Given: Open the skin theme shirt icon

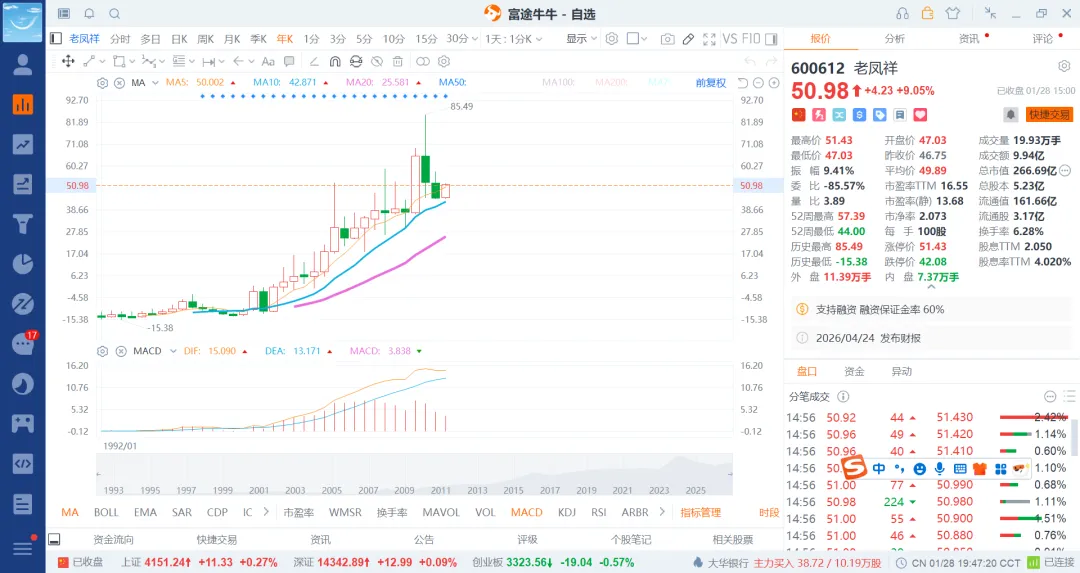Looking at the screenshot, I should 953,13.
